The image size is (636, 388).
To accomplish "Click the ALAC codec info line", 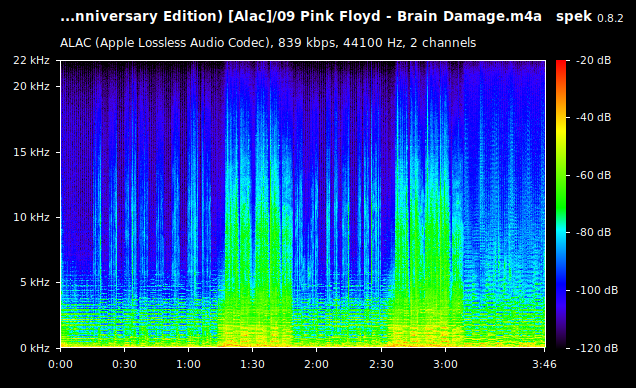I will pyautogui.click(x=268, y=43).
